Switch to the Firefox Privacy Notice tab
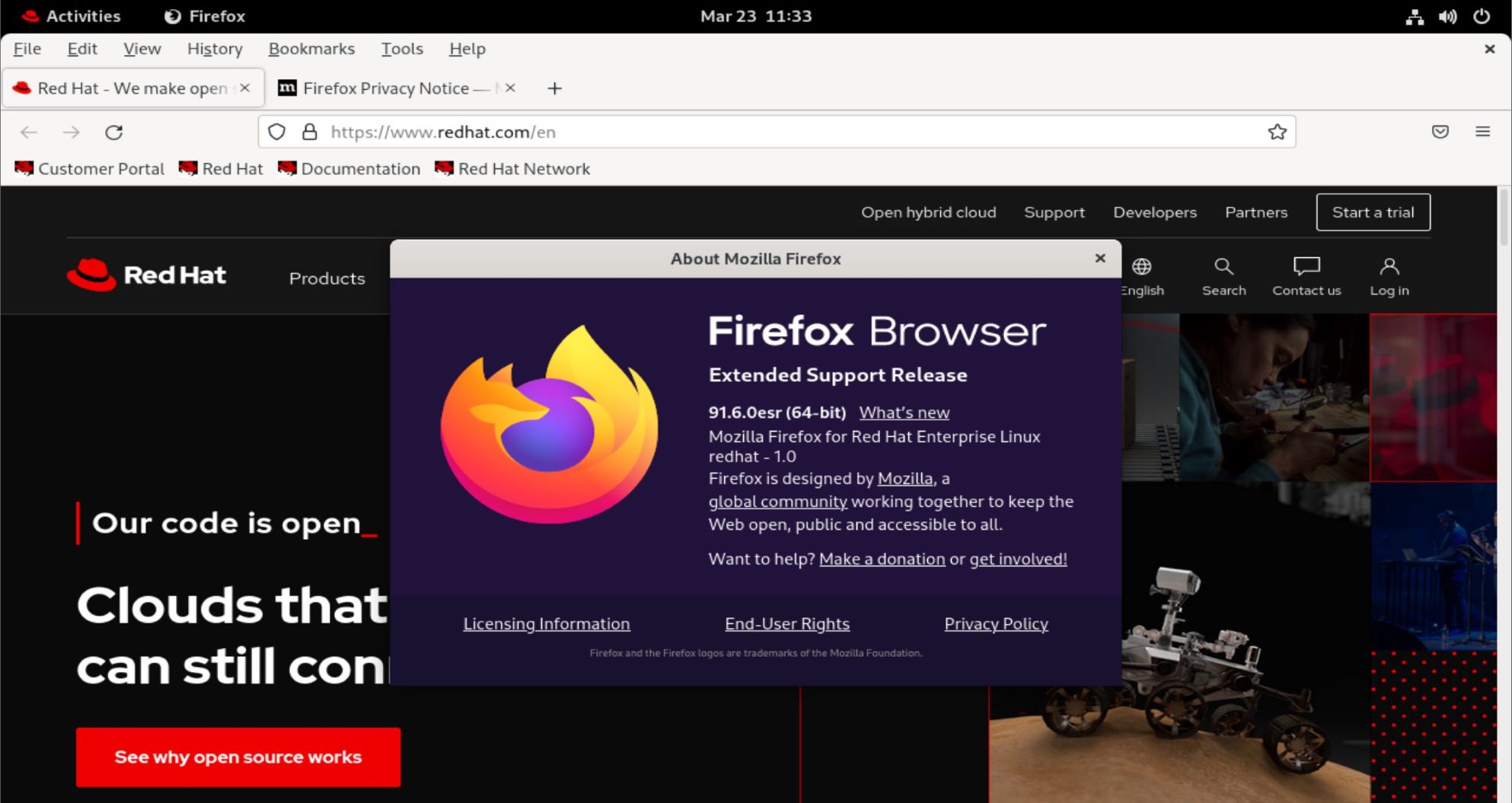The width and height of the screenshot is (1512, 803). [x=396, y=88]
